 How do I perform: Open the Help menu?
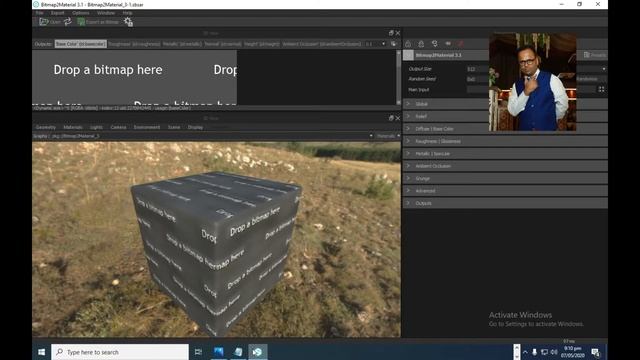click(x=127, y=13)
